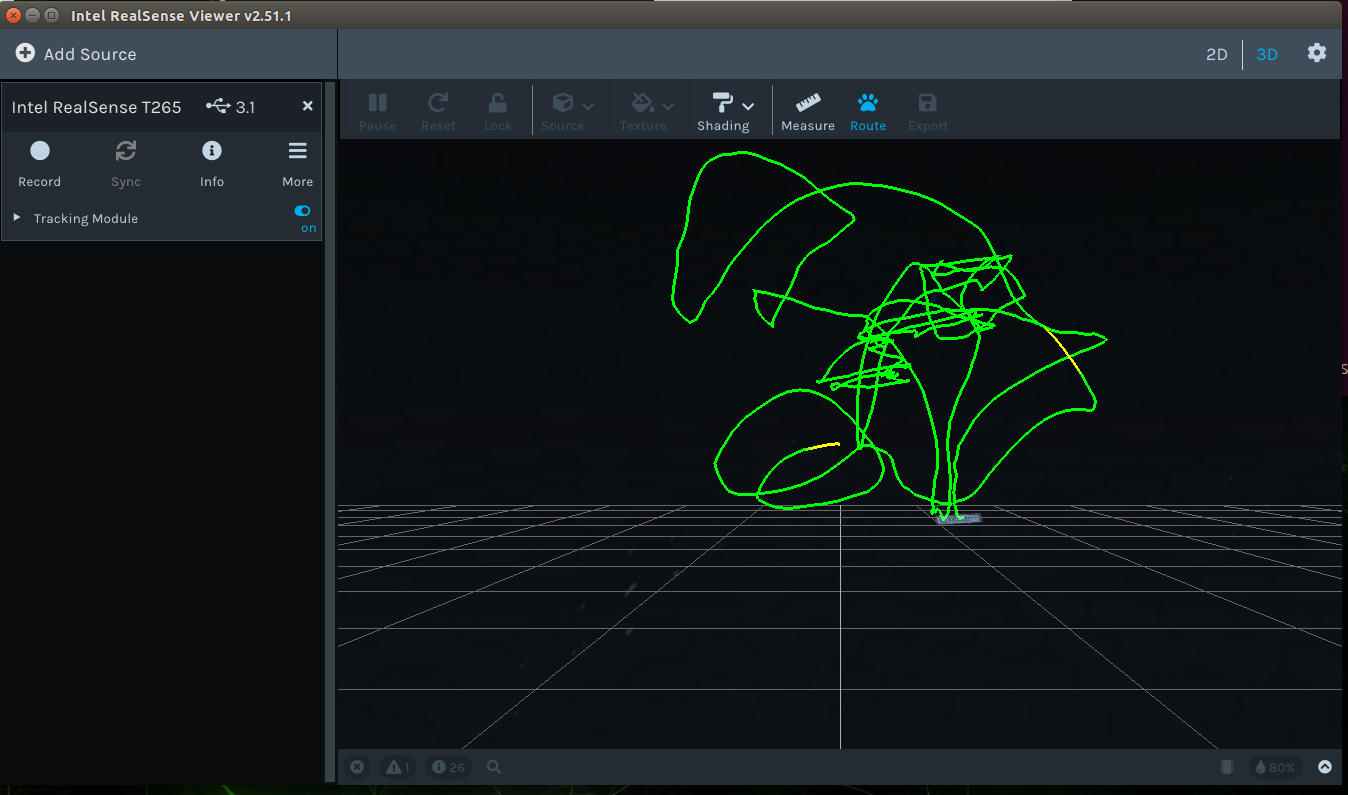The image size is (1348, 795).
Task: Click the chip hardware icon in status bar
Action: (x=1227, y=767)
